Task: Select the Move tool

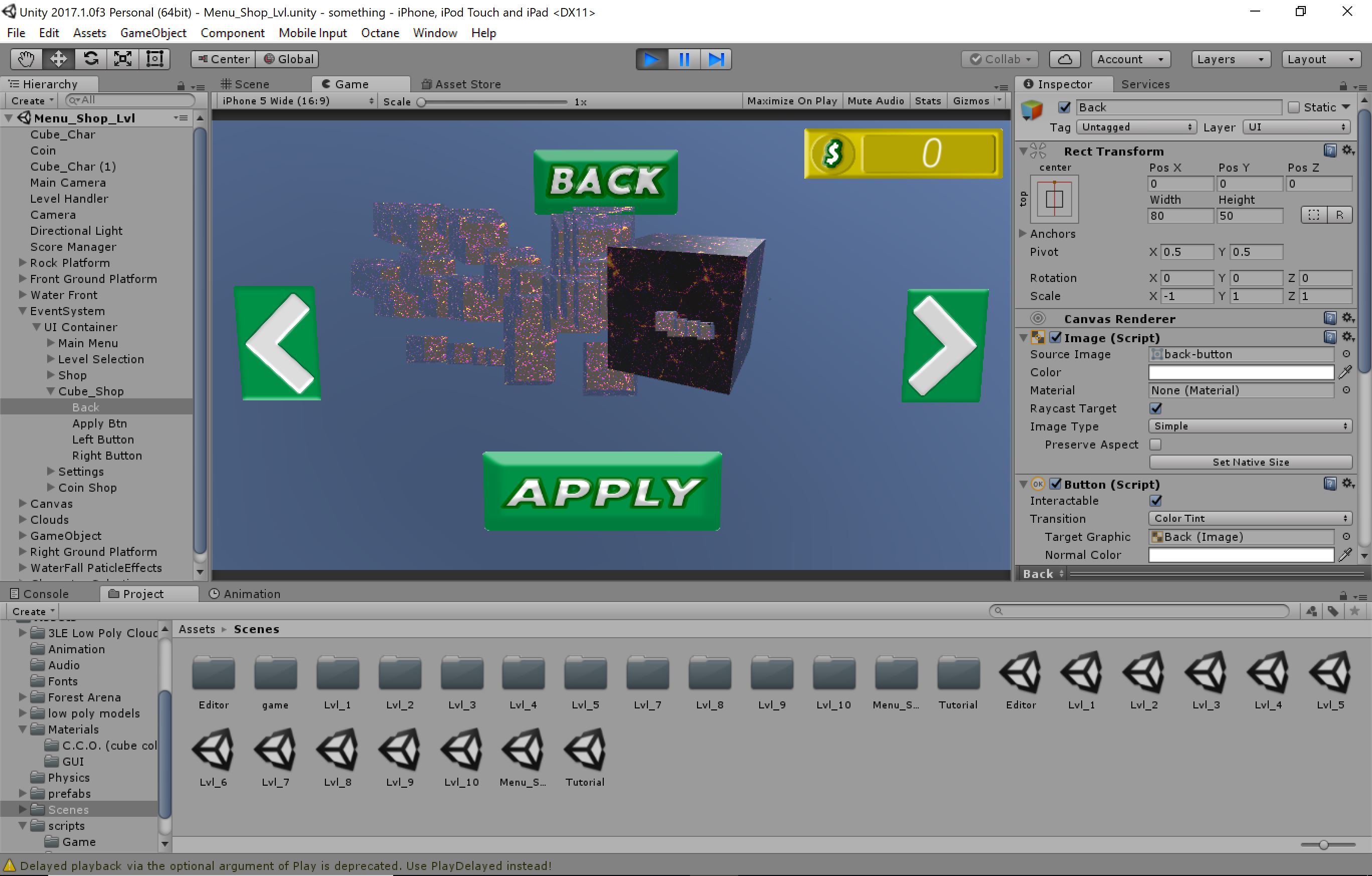Action: [x=58, y=59]
